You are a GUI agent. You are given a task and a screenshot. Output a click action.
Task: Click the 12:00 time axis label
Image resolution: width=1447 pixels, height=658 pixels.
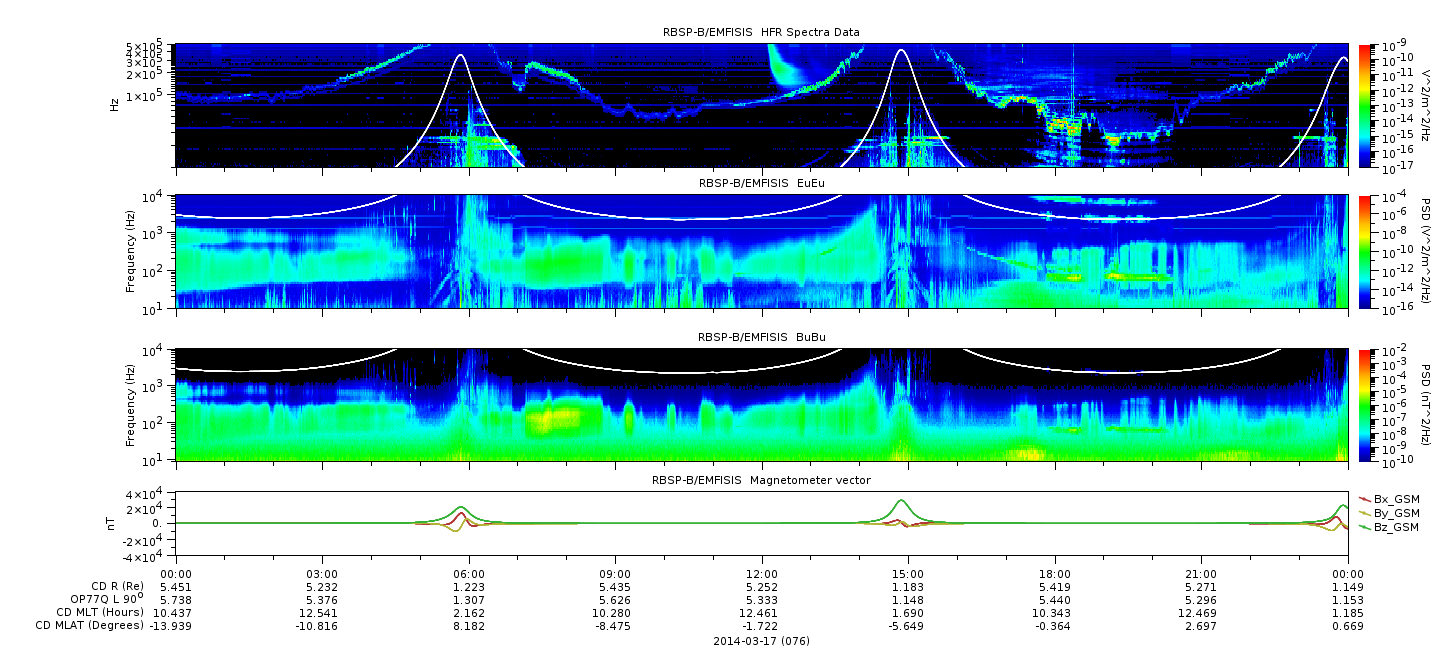(762, 573)
